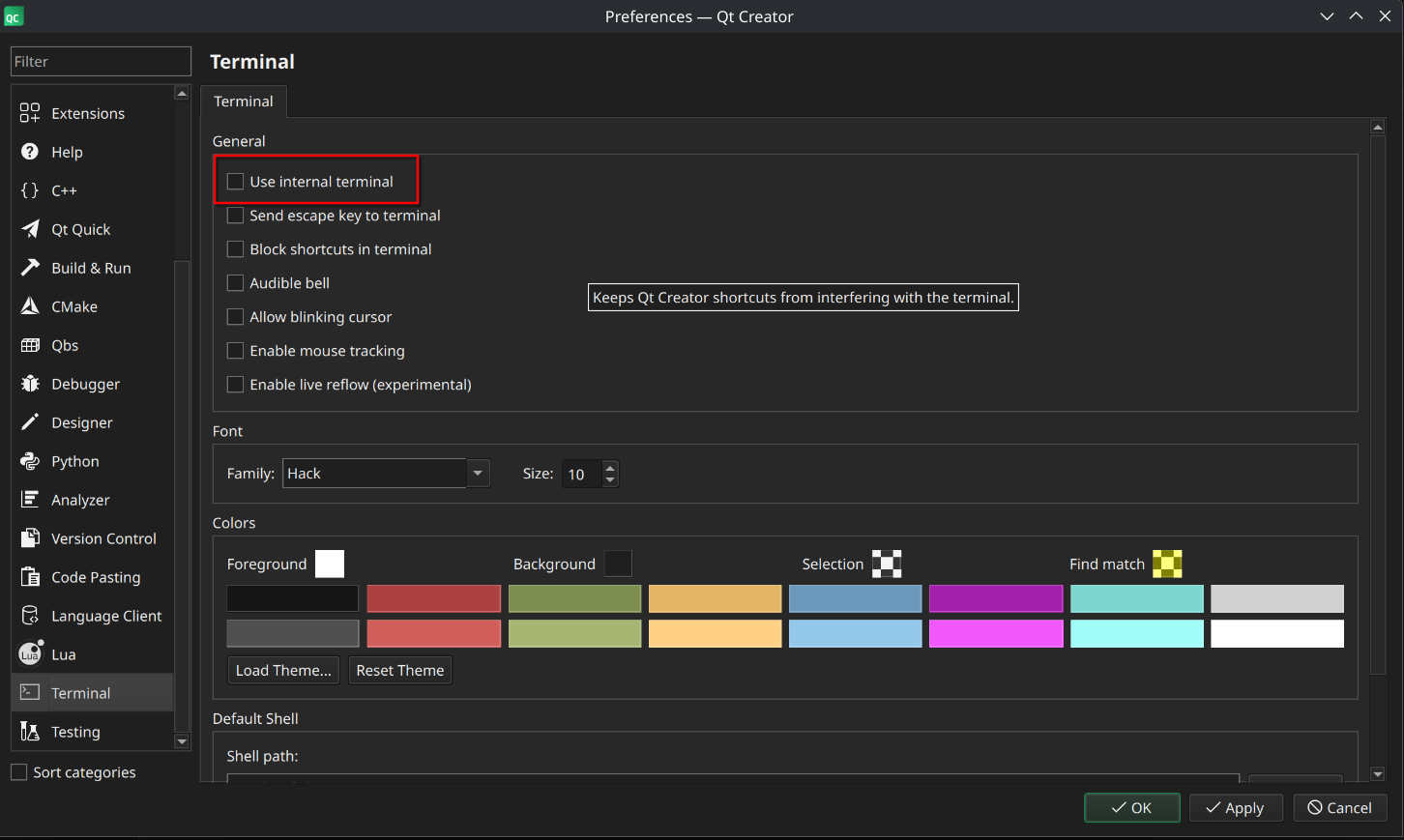Click the olive green palette color
The height and width of the screenshot is (840, 1404).
click(x=574, y=598)
